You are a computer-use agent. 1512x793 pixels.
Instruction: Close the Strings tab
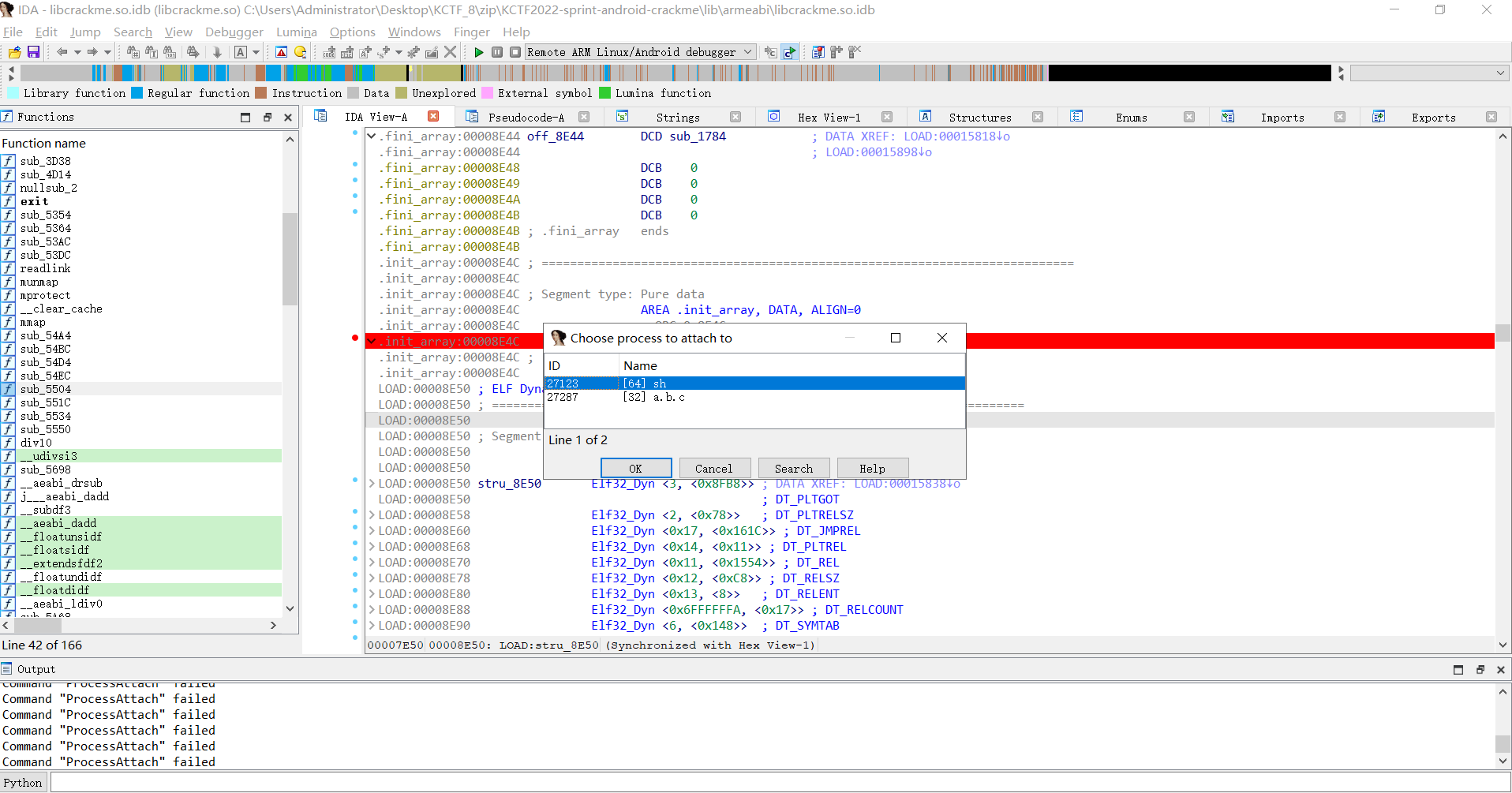[x=735, y=117]
